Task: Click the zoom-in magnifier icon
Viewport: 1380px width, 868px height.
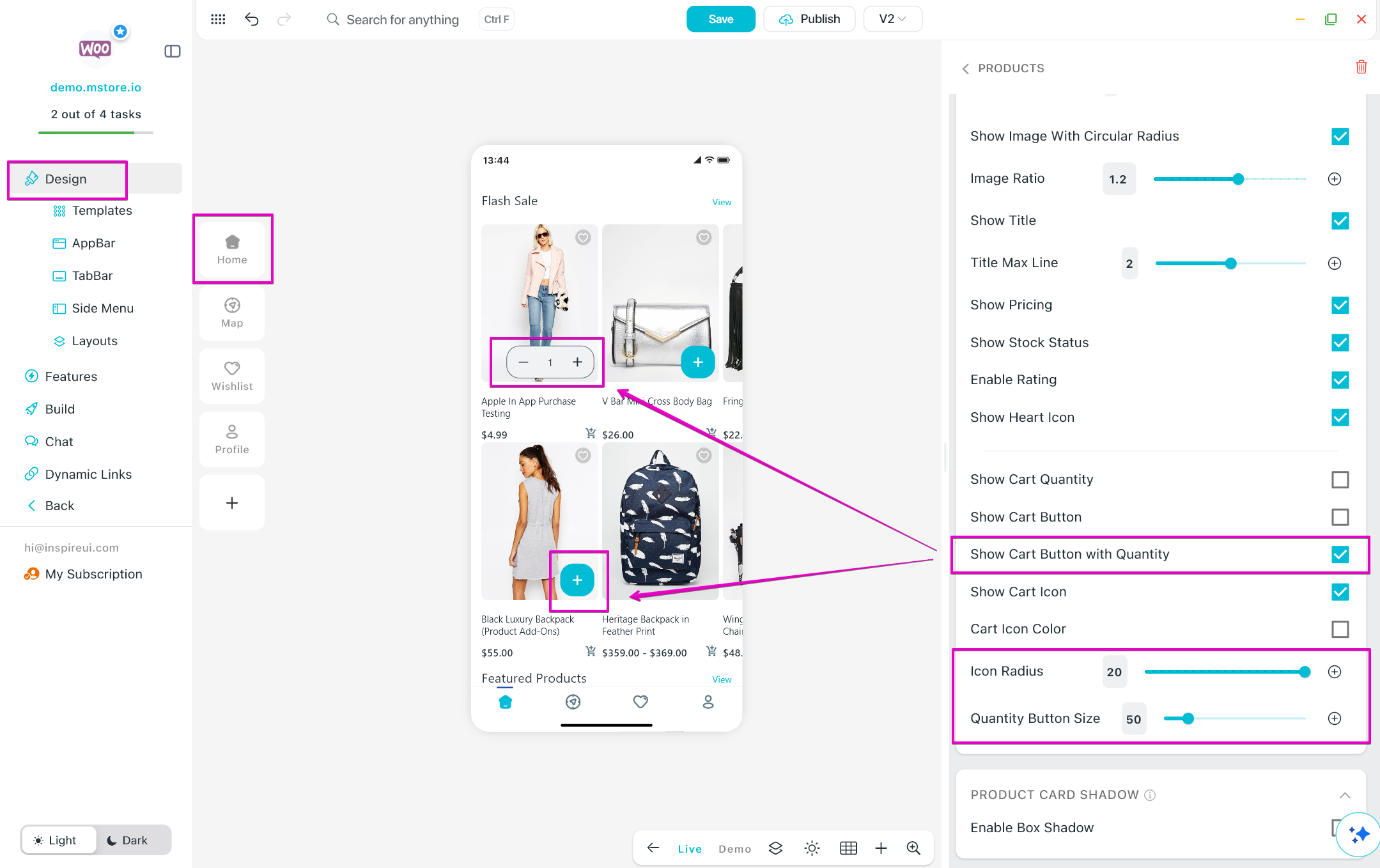Action: 913,848
